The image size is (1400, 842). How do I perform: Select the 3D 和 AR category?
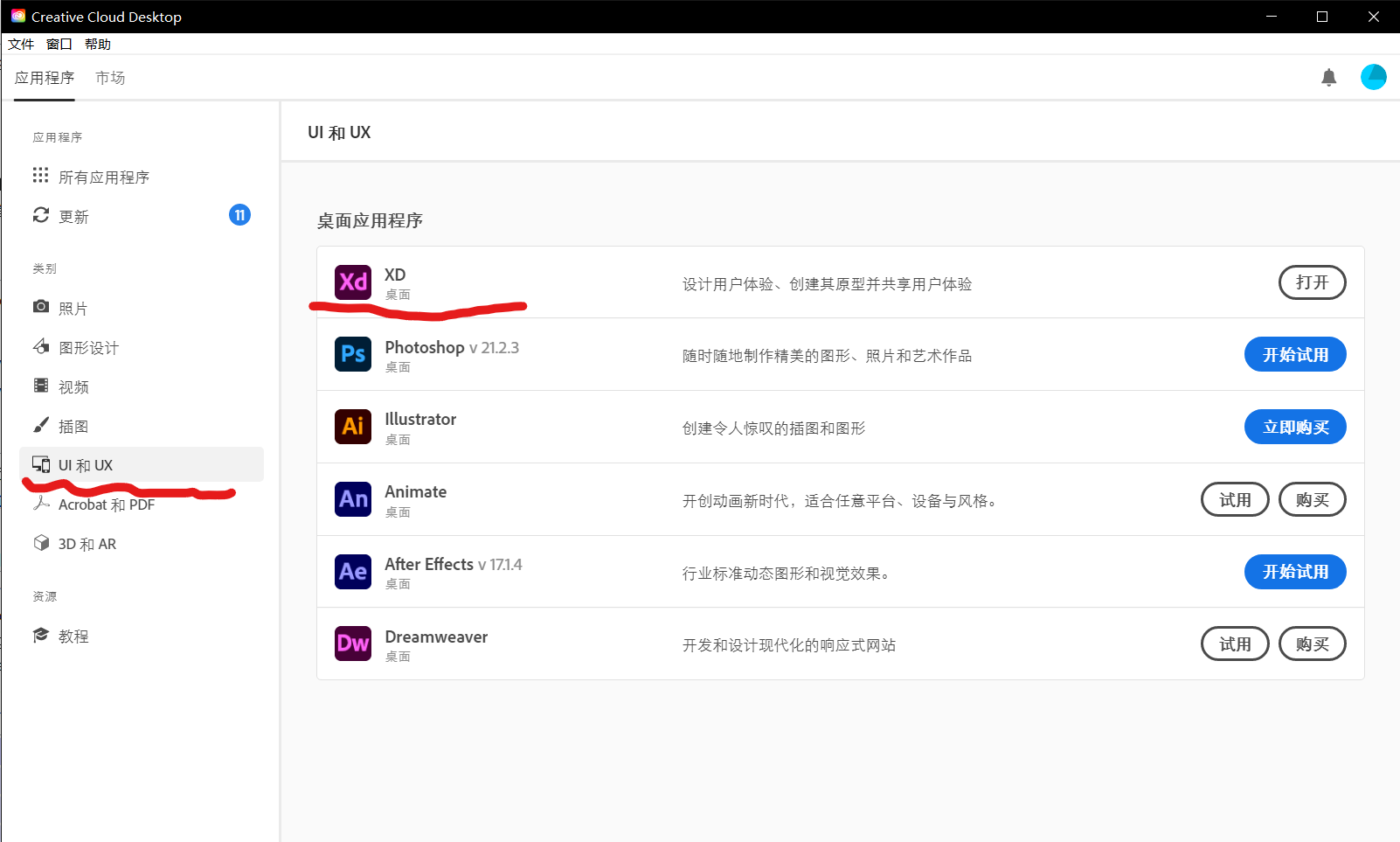[x=142, y=544]
